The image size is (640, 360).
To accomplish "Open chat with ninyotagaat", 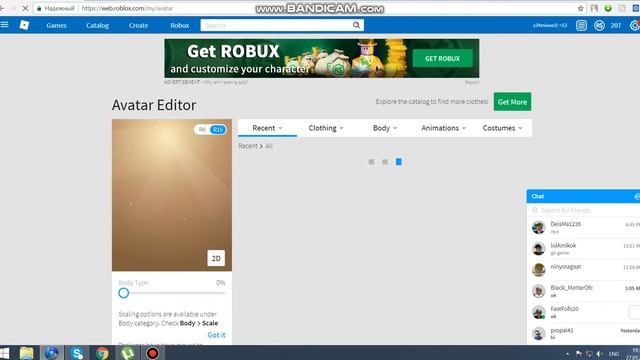I will coord(585,270).
